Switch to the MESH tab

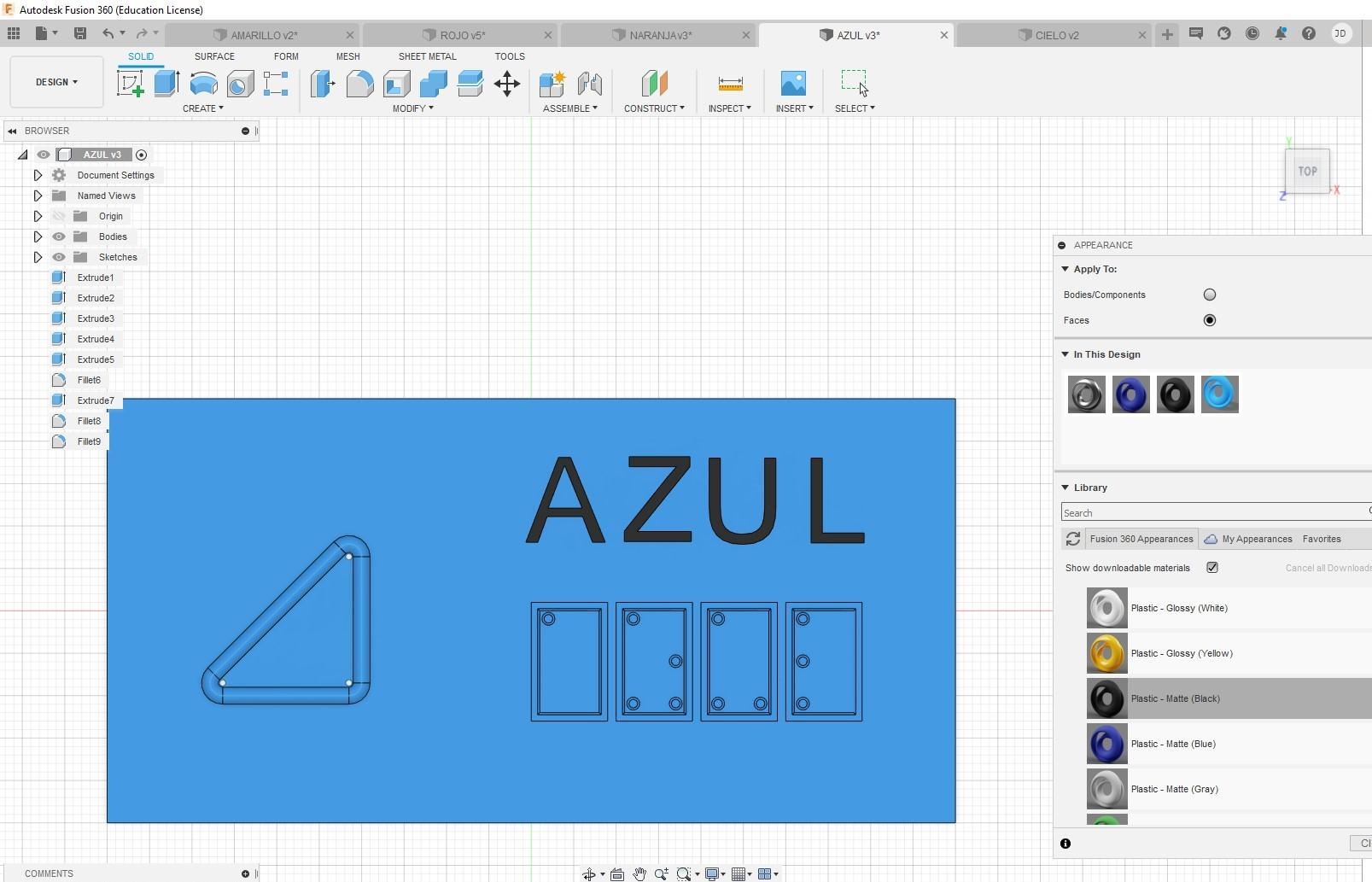347,56
